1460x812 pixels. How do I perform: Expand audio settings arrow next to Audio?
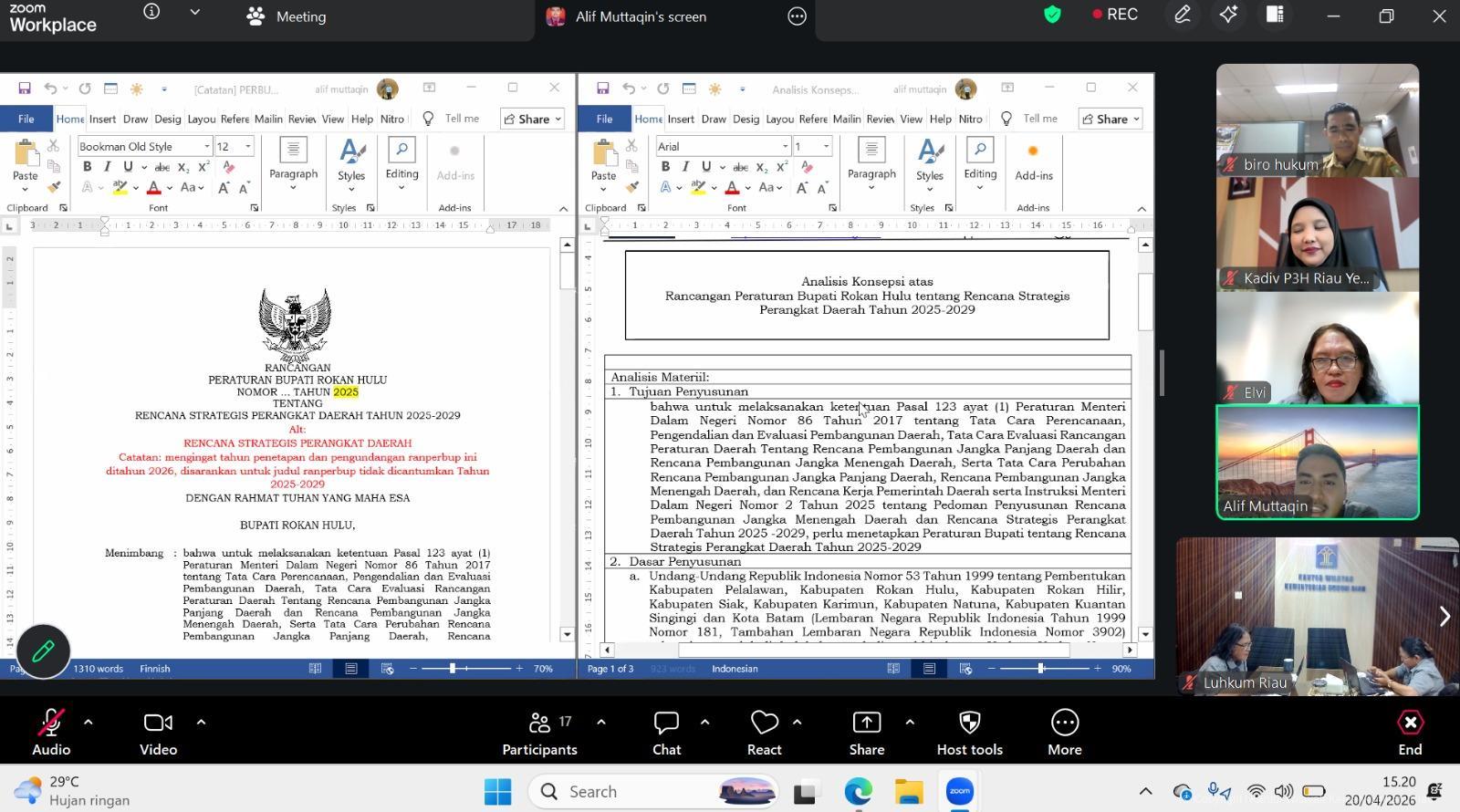pyautogui.click(x=89, y=722)
